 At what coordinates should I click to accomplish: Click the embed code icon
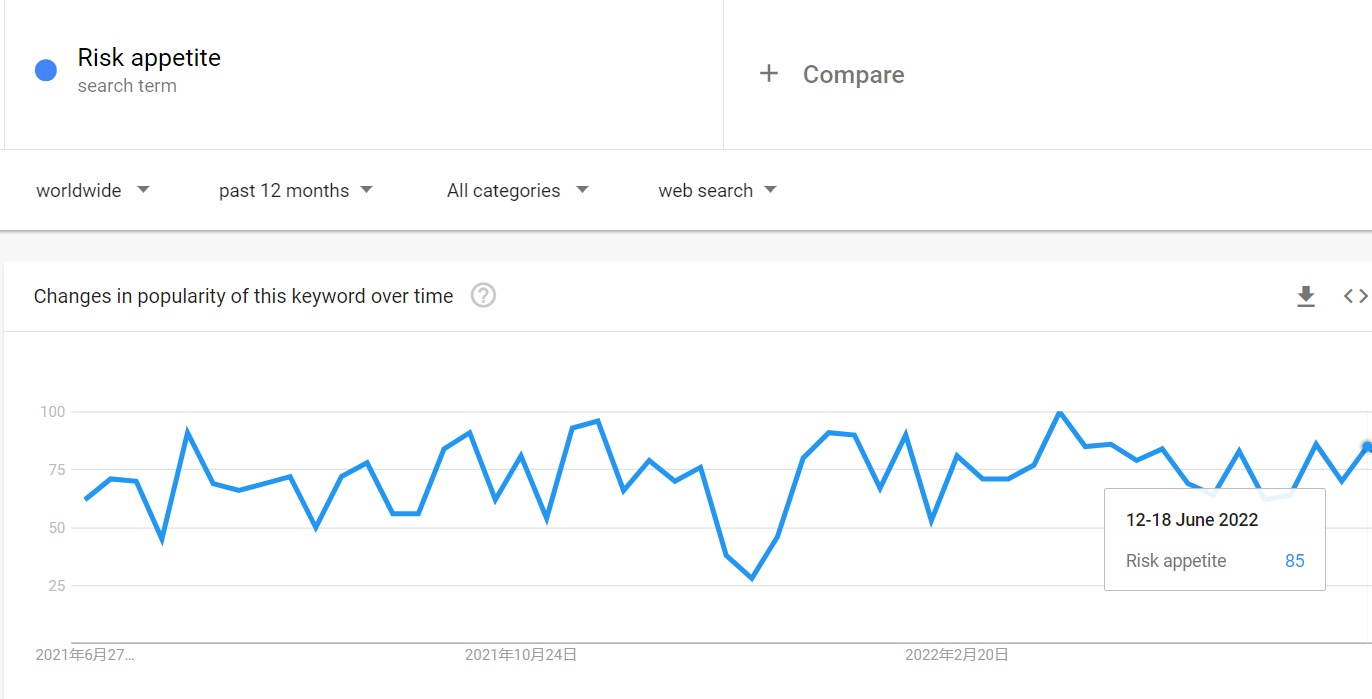pos(1355,296)
